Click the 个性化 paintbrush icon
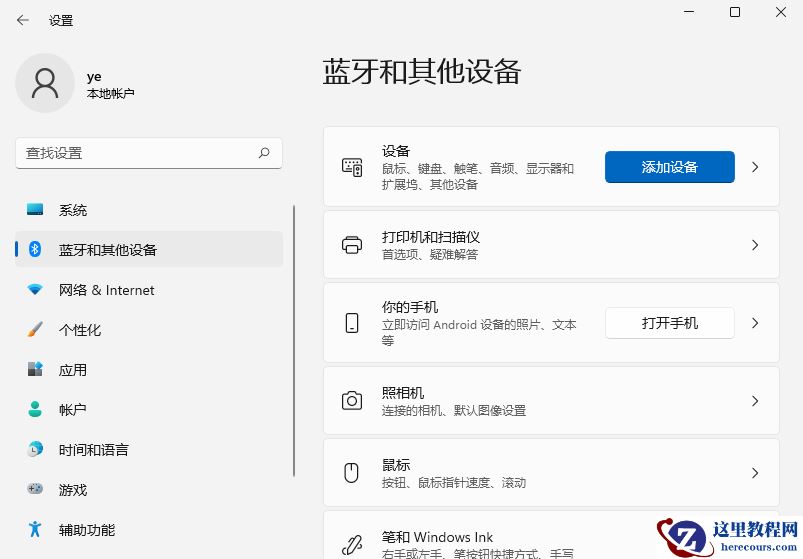Viewport: 803px width, 559px height. (x=35, y=329)
